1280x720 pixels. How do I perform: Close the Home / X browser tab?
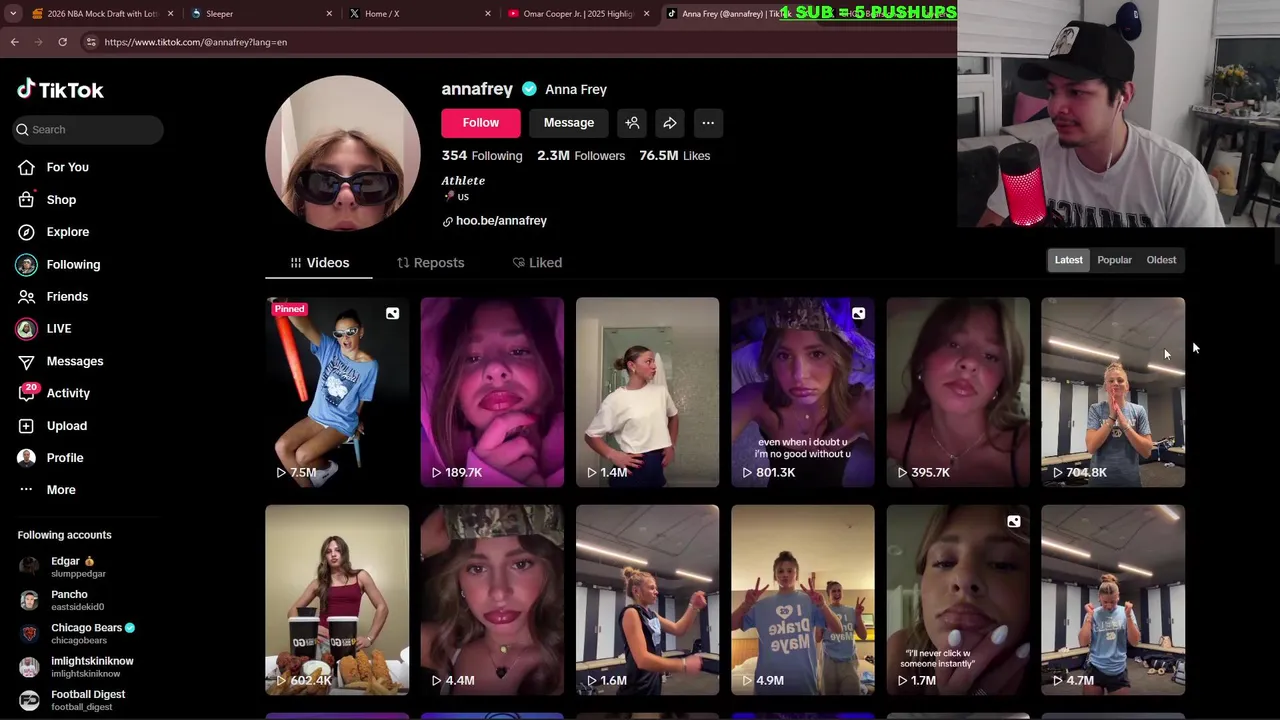(x=488, y=14)
